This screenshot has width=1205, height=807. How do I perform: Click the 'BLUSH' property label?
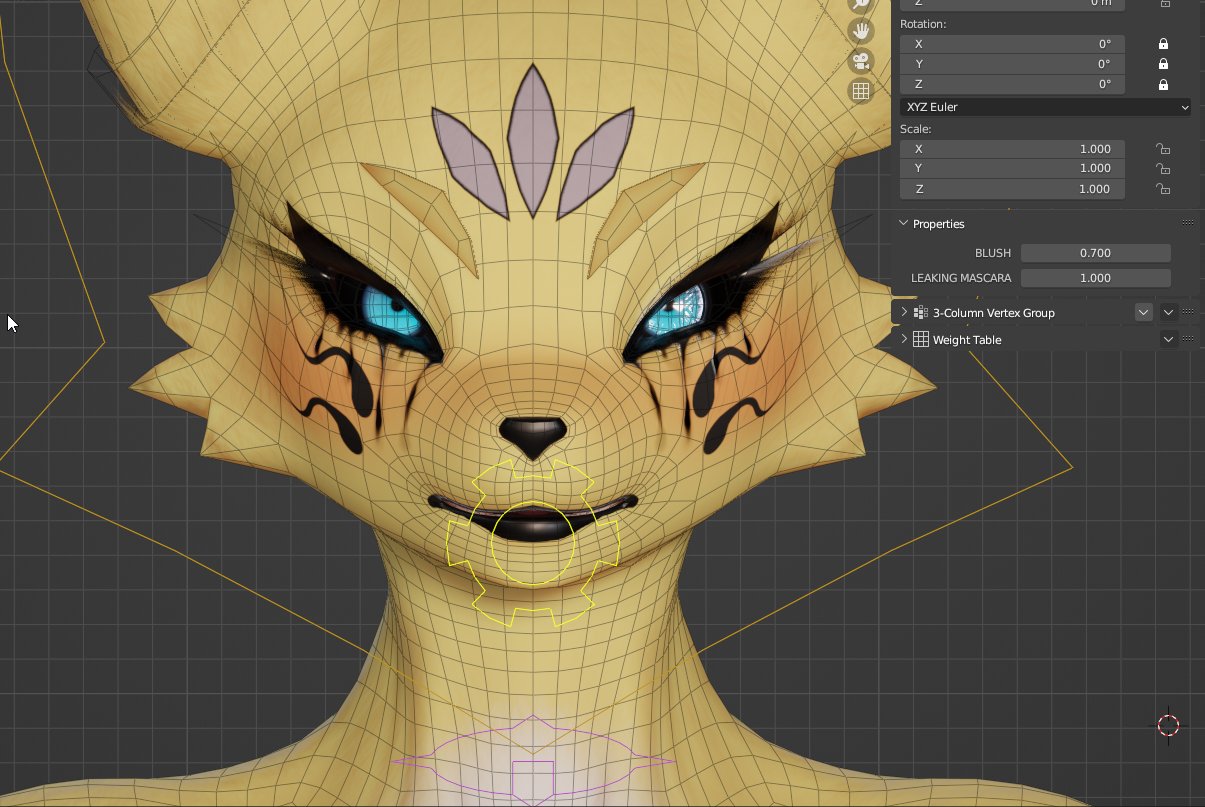pos(993,254)
